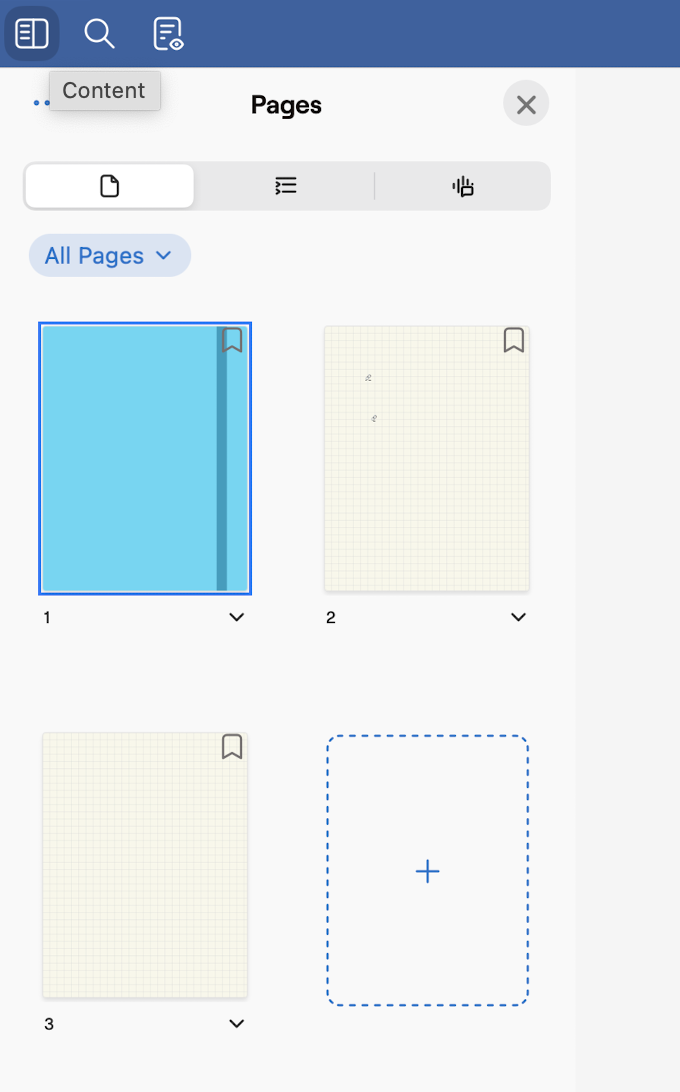Switch to the page thumbnails tab
This screenshot has width=680, height=1092.
pos(110,186)
